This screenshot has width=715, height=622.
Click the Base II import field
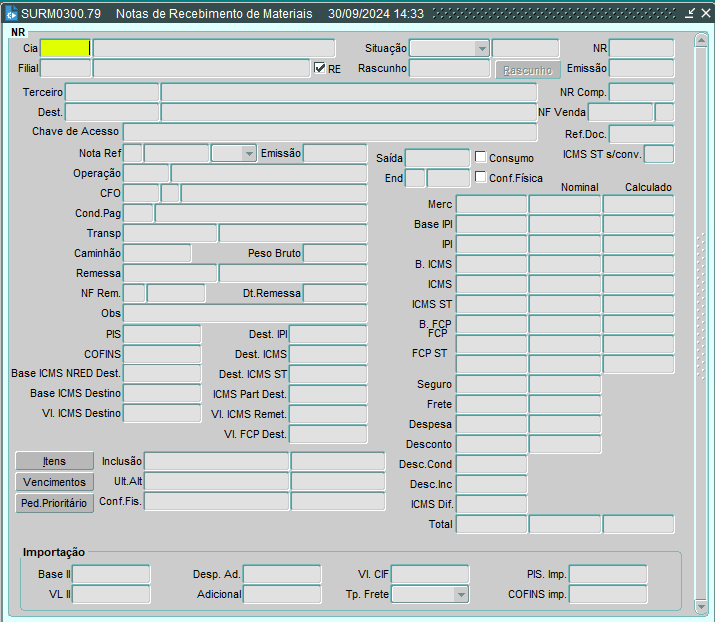[111, 575]
